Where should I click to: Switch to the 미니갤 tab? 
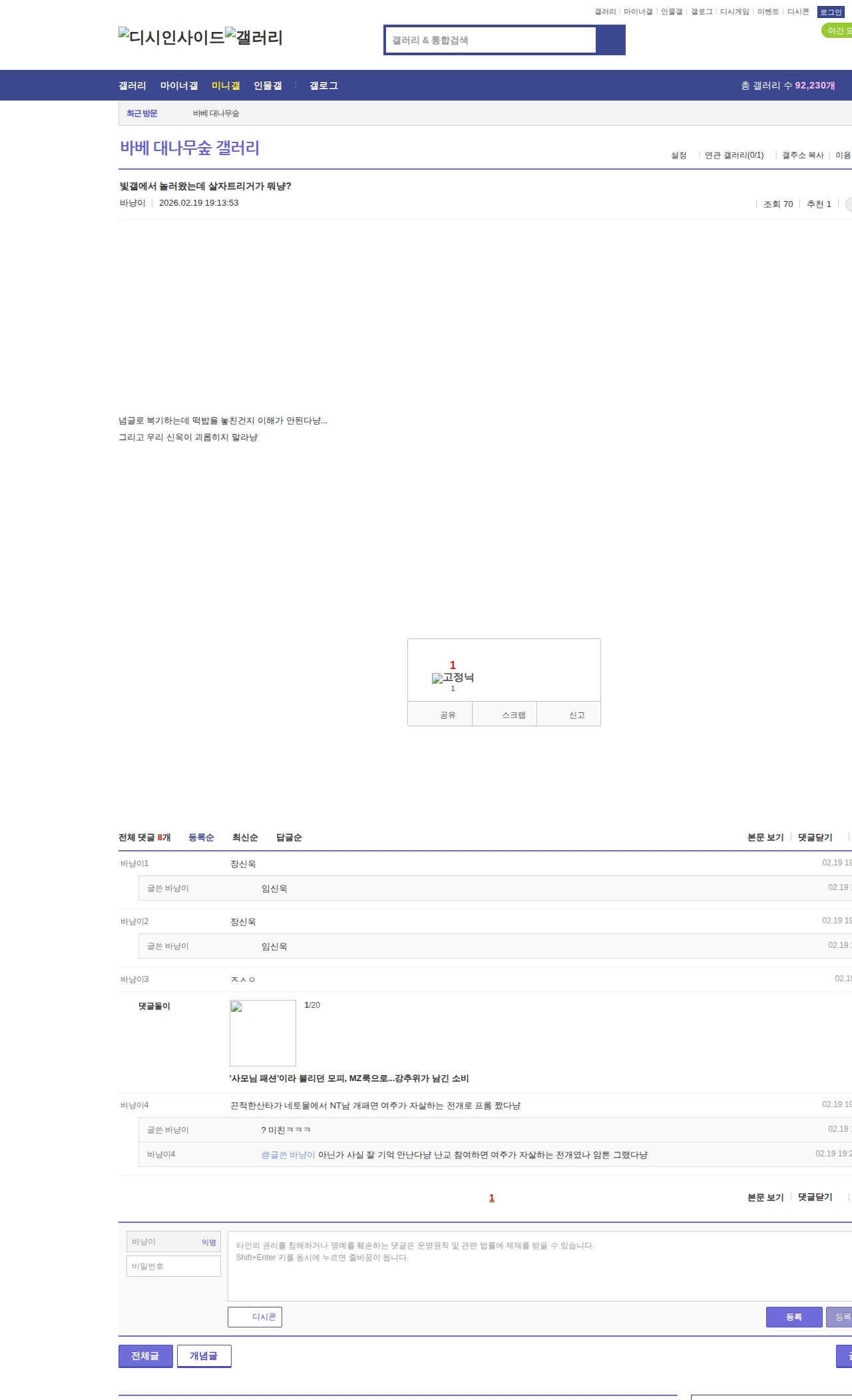coord(226,86)
